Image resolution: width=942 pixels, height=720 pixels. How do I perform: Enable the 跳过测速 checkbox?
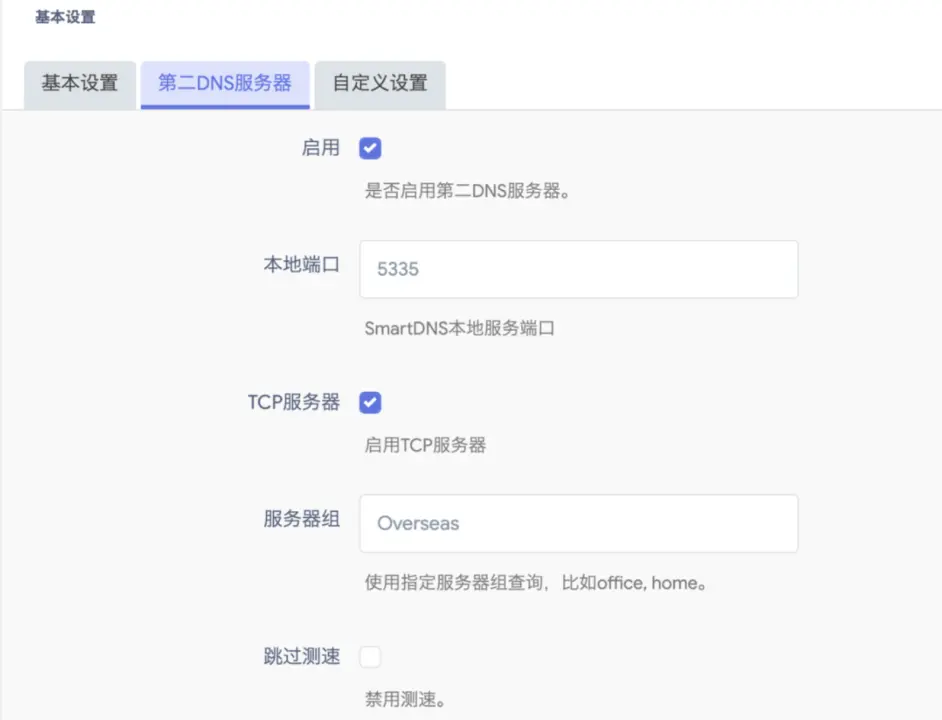(x=370, y=657)
